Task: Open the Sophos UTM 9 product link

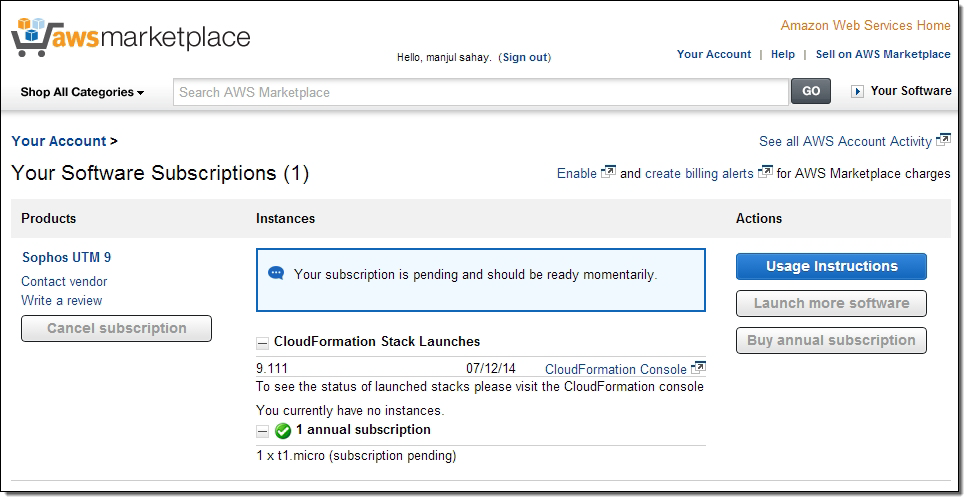Action: tap(66, 257)
